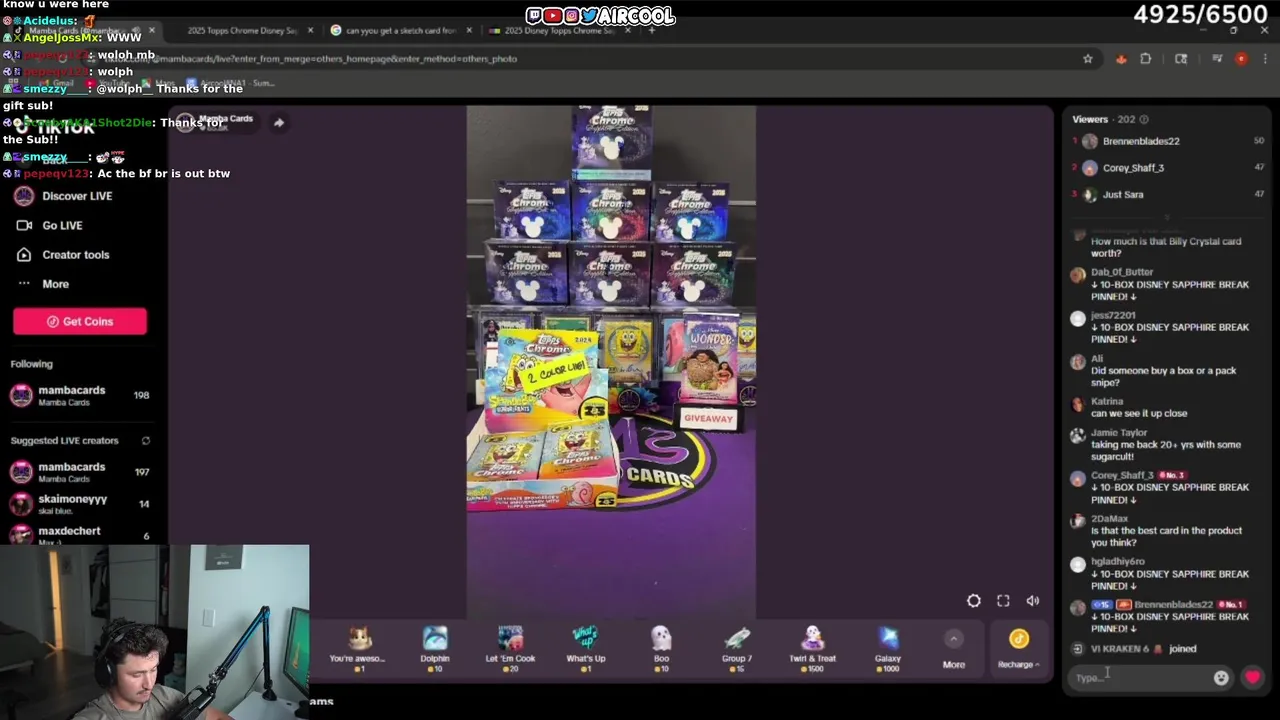Open mambacards under Following
Image resolution: width=1280 pixels, height=720 pixels.
(80, 395)
